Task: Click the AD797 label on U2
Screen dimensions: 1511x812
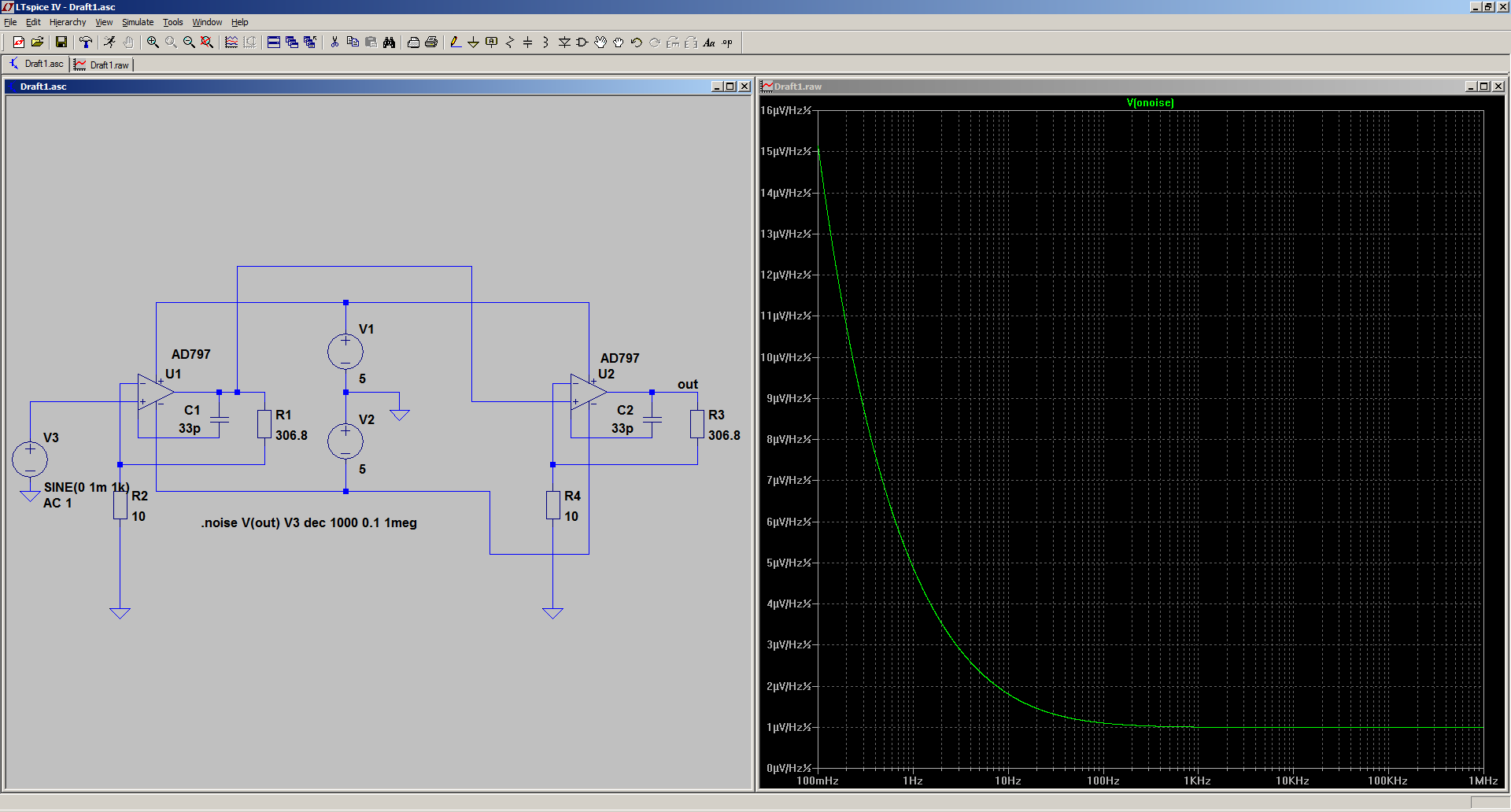Action: [x=619, y=358]
